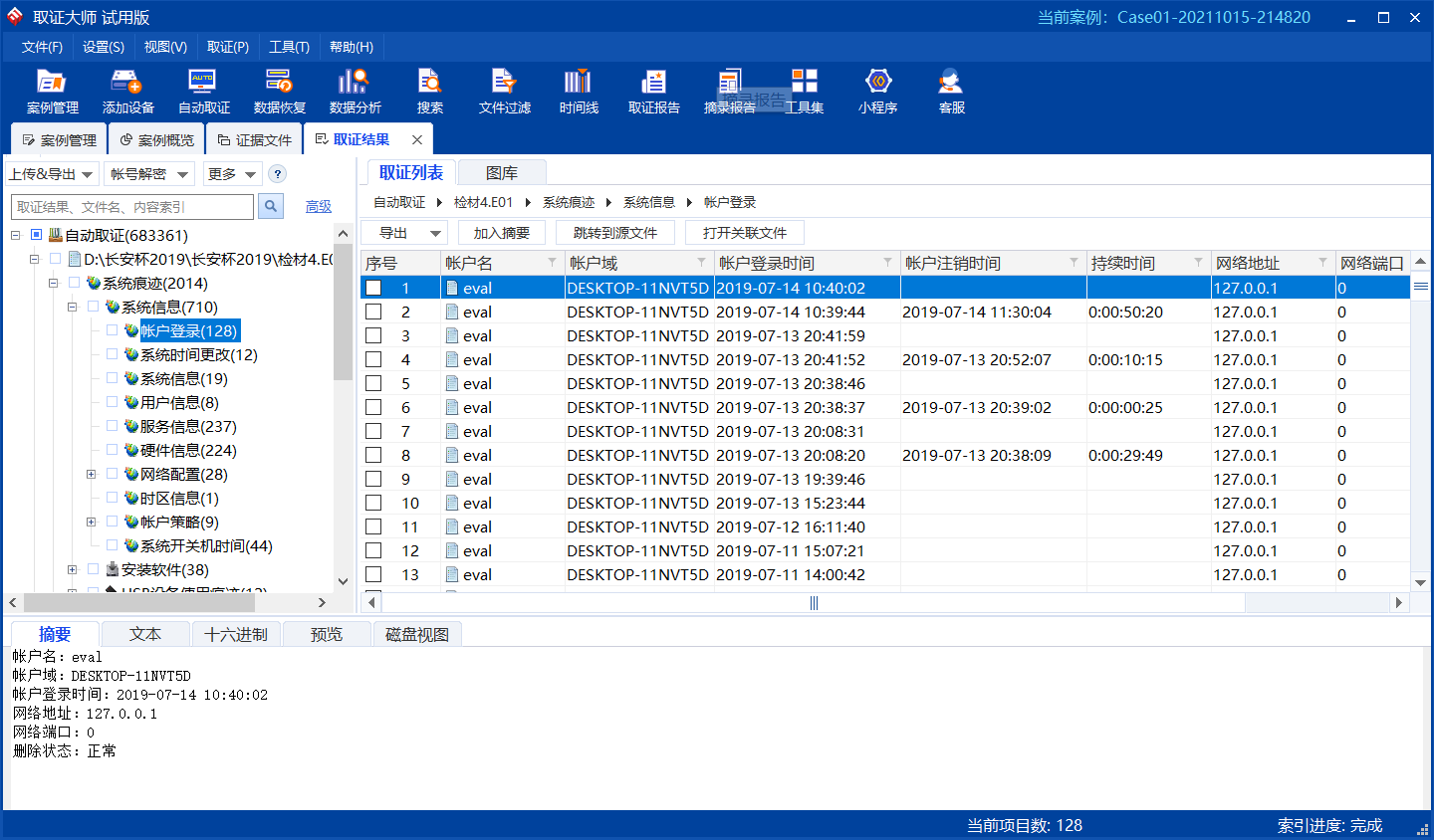Toggle the 自动取证(683361) tree checkbox
This screenshot has width=1434, height=840.
(x=37, y=235)
